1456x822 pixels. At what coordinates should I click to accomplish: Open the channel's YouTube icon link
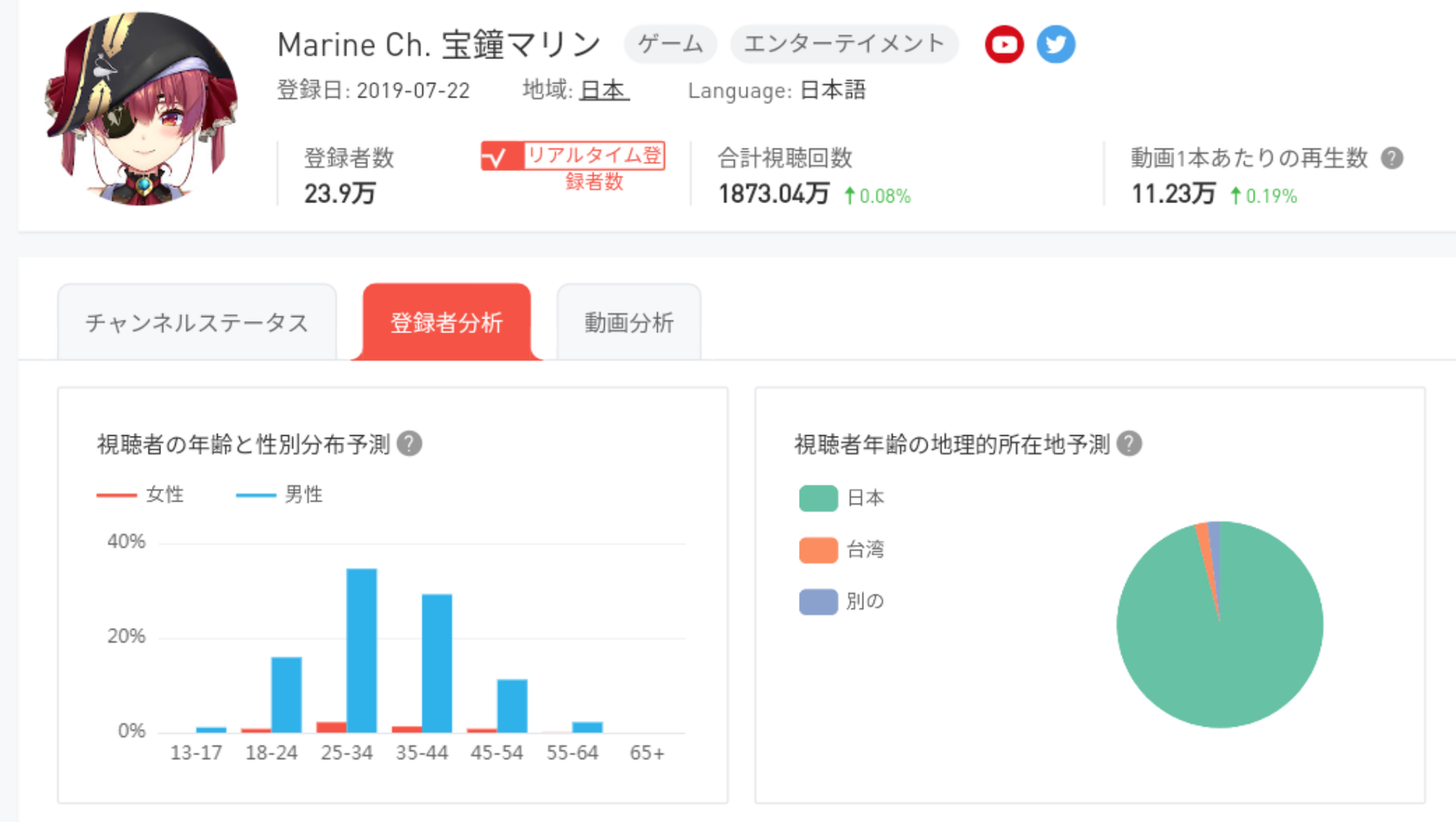(1004, 44)
